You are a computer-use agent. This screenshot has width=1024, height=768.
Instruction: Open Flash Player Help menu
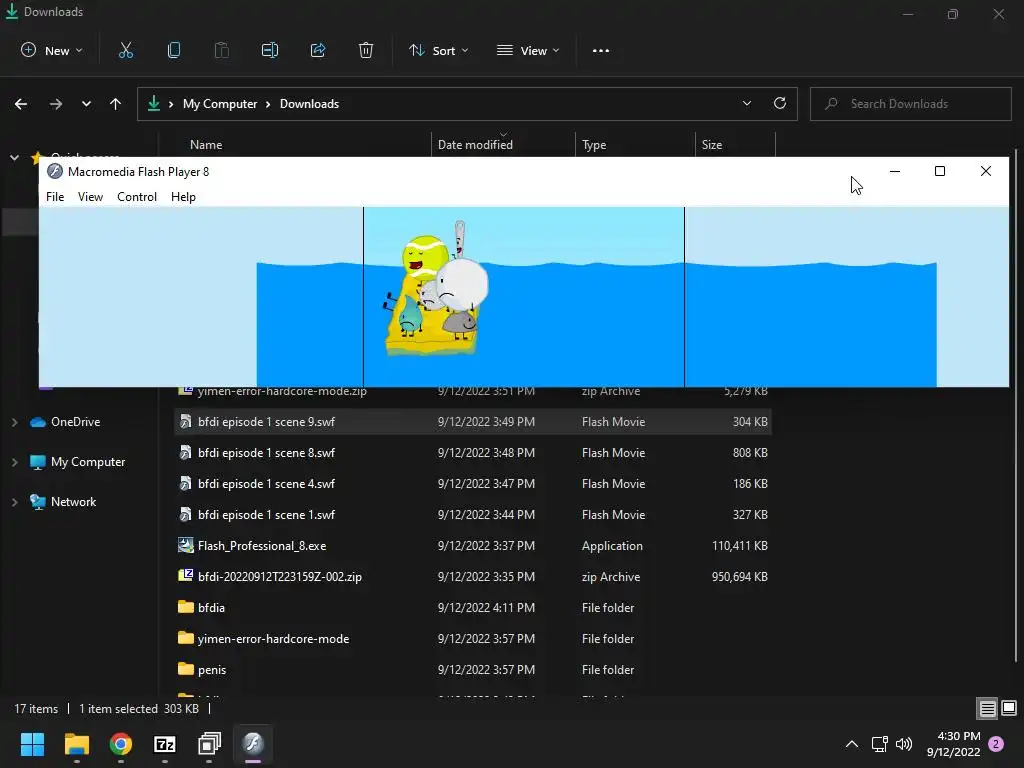coord(183,197)
